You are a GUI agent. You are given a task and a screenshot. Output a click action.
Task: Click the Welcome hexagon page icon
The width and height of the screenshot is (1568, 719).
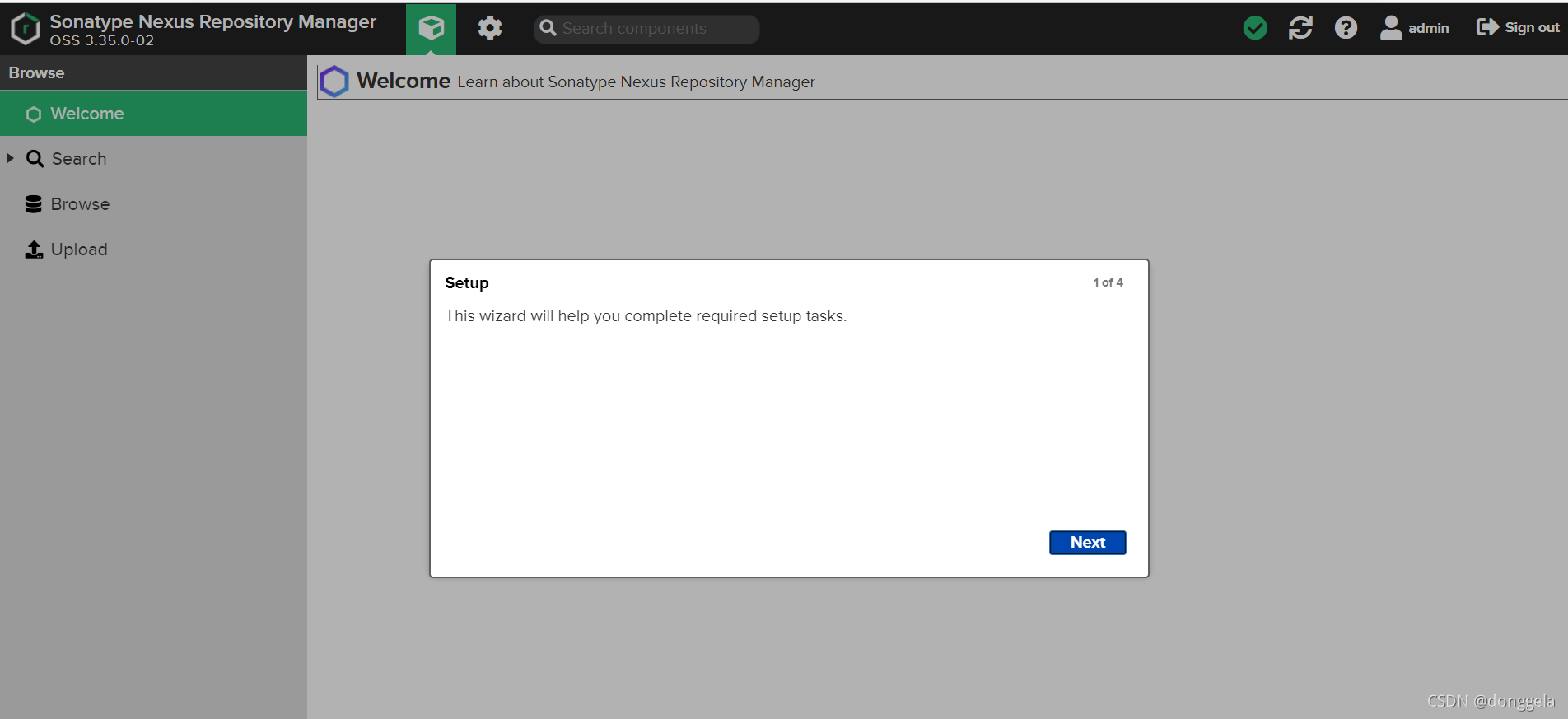tap(334, 82)
